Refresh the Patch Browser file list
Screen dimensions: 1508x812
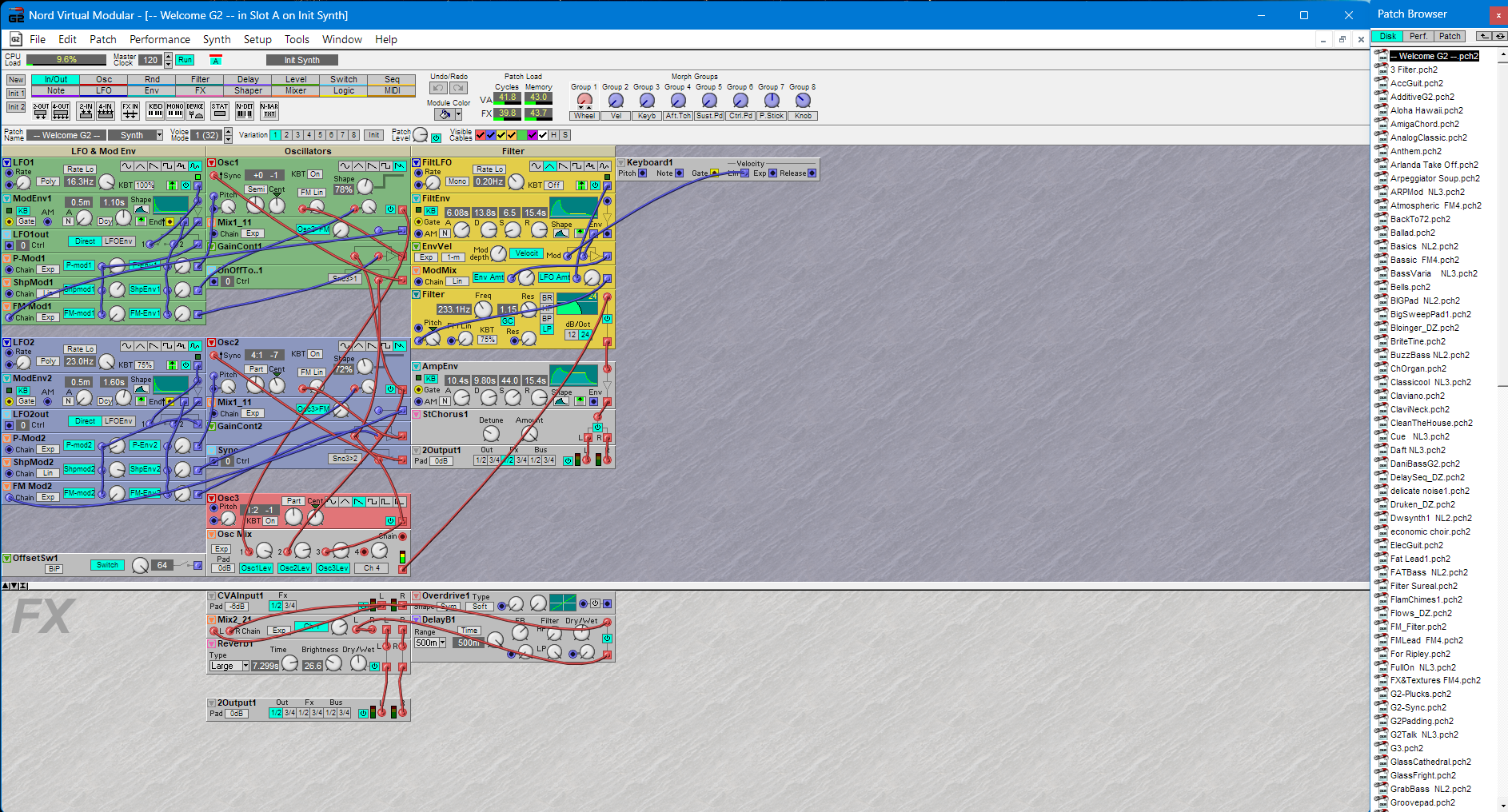tap(1501, 36)
